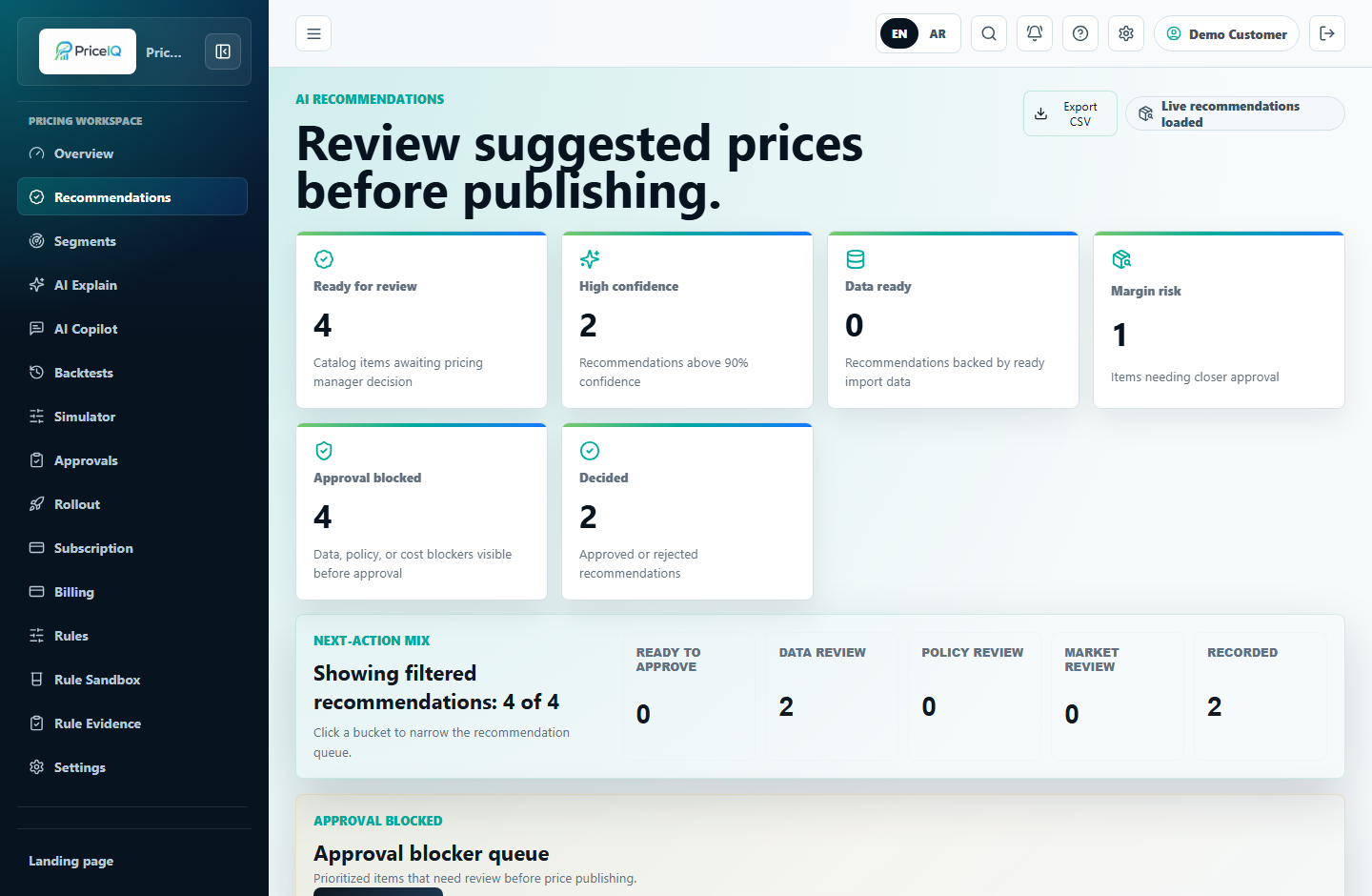
Task: Click Overview gauge icon in sidebar
Action: [x=37, y=153]
